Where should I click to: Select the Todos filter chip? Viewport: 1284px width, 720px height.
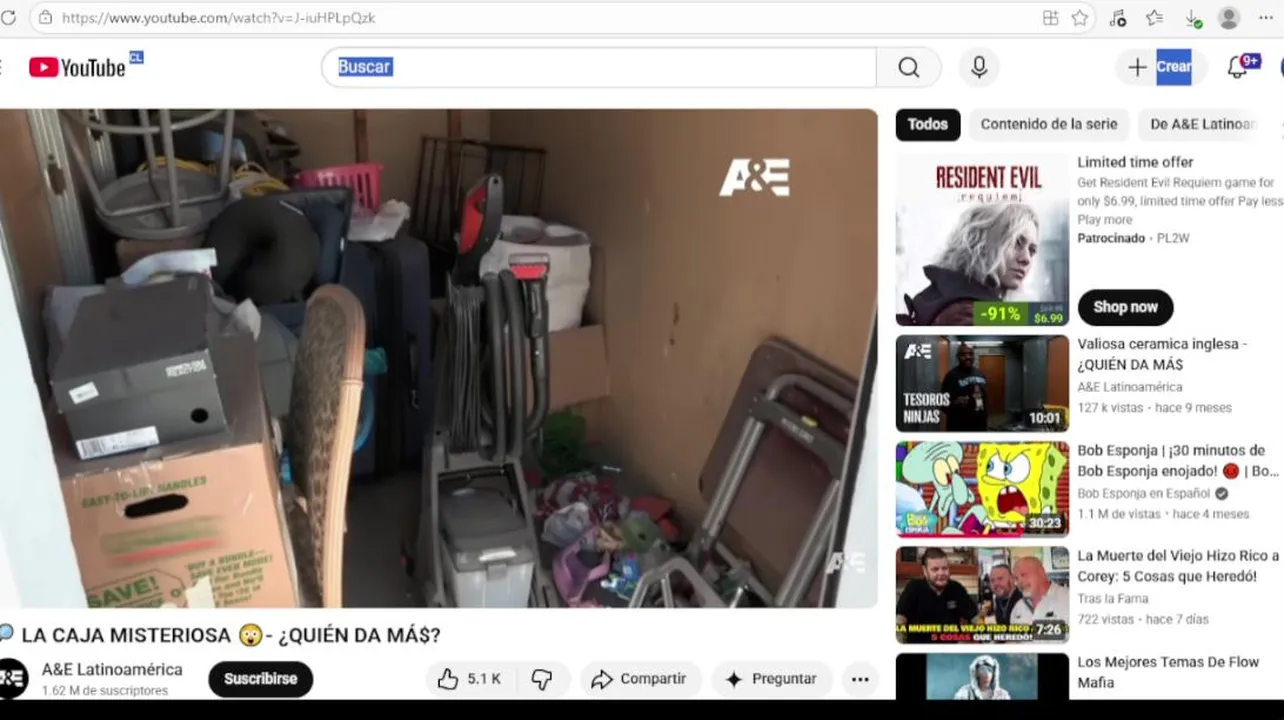click(x=928, y=124)
